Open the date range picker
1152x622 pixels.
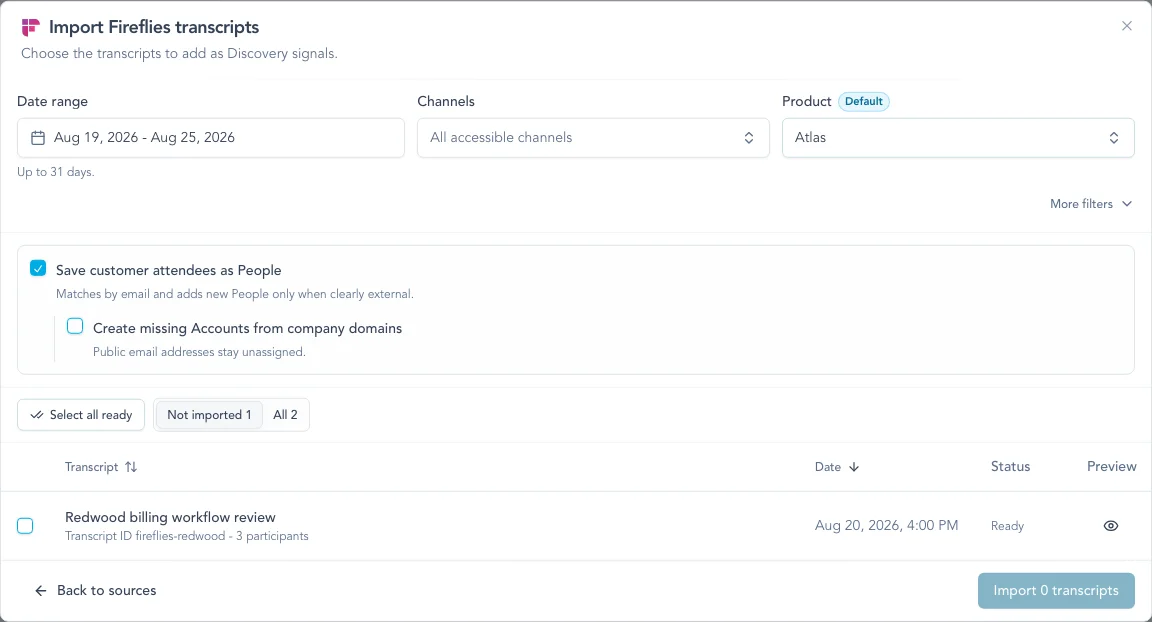(211, 137)
